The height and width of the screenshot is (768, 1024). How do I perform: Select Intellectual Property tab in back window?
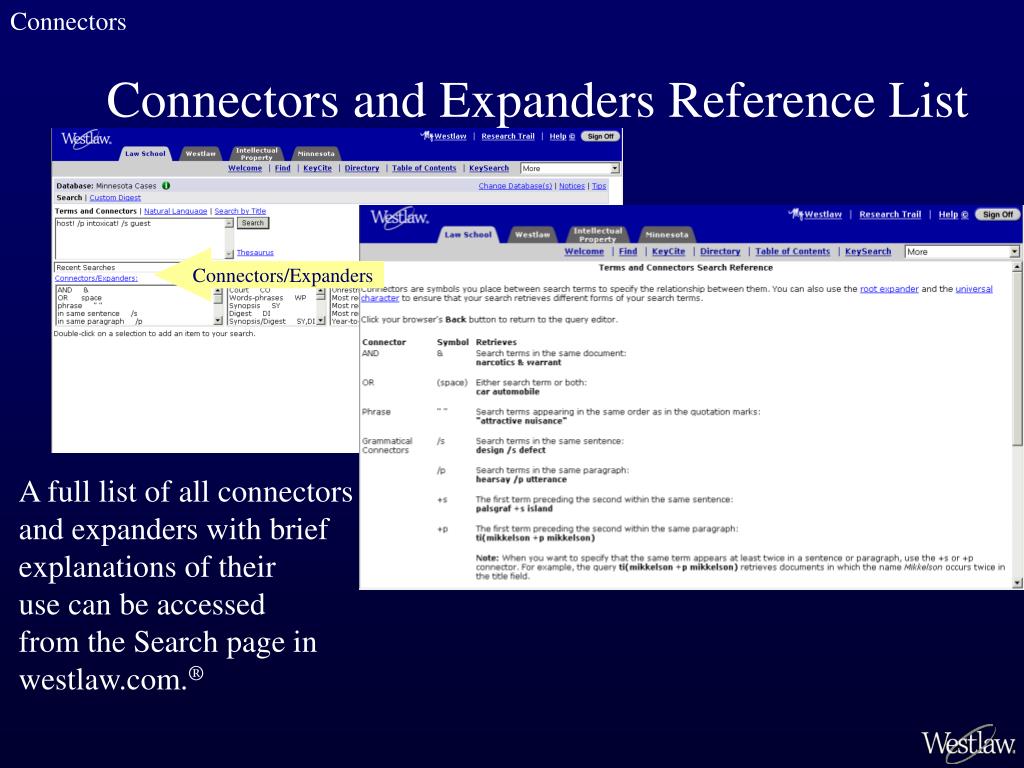[x=256, y=153]
